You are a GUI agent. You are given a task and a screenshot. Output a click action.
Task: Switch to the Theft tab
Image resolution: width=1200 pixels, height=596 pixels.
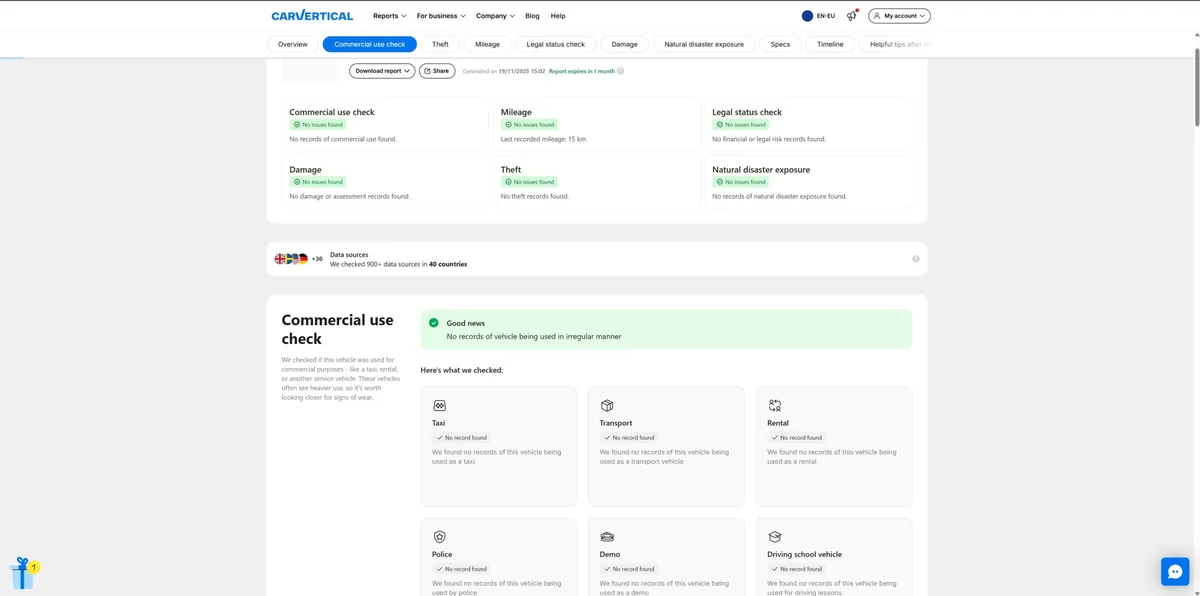point(440,44)
